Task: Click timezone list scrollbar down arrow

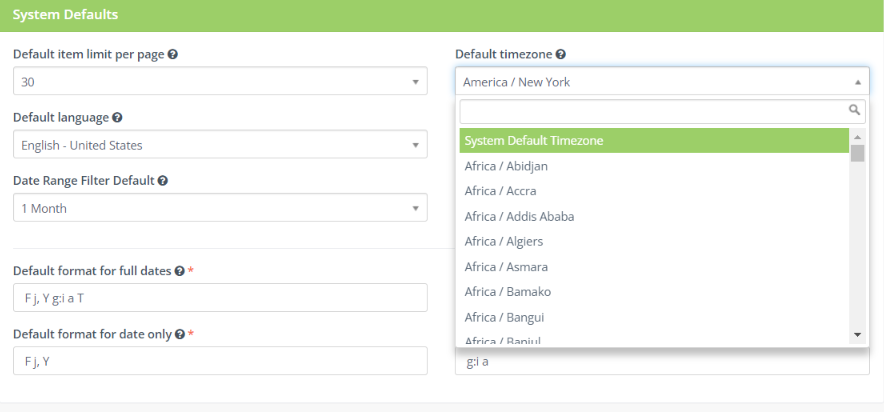Action: tap(857, 334)
